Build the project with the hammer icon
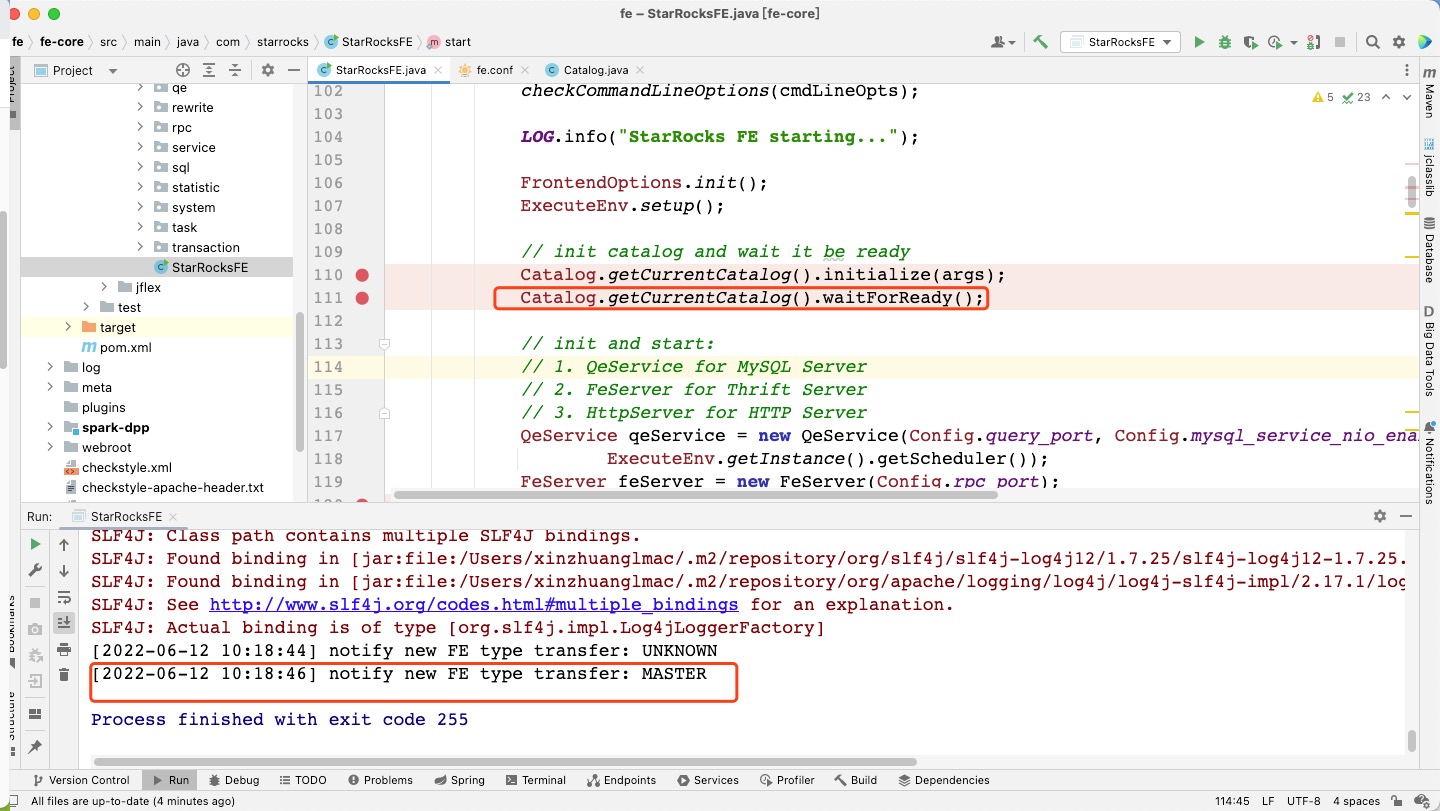The height and width of the screenshot is (811, 1440). pos(1040,42)
